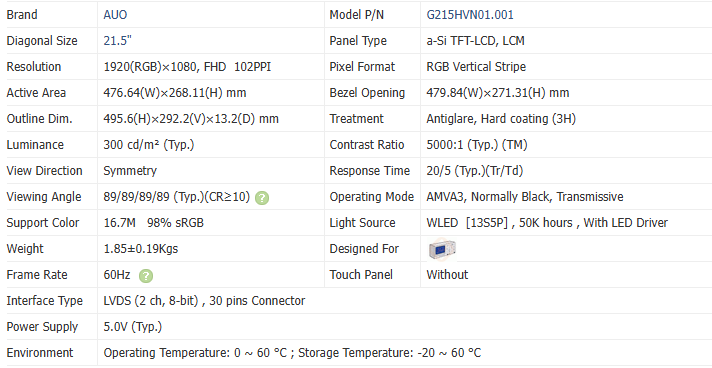Click the Touch Panel Without value
The image size is (712, 368).
447,274
